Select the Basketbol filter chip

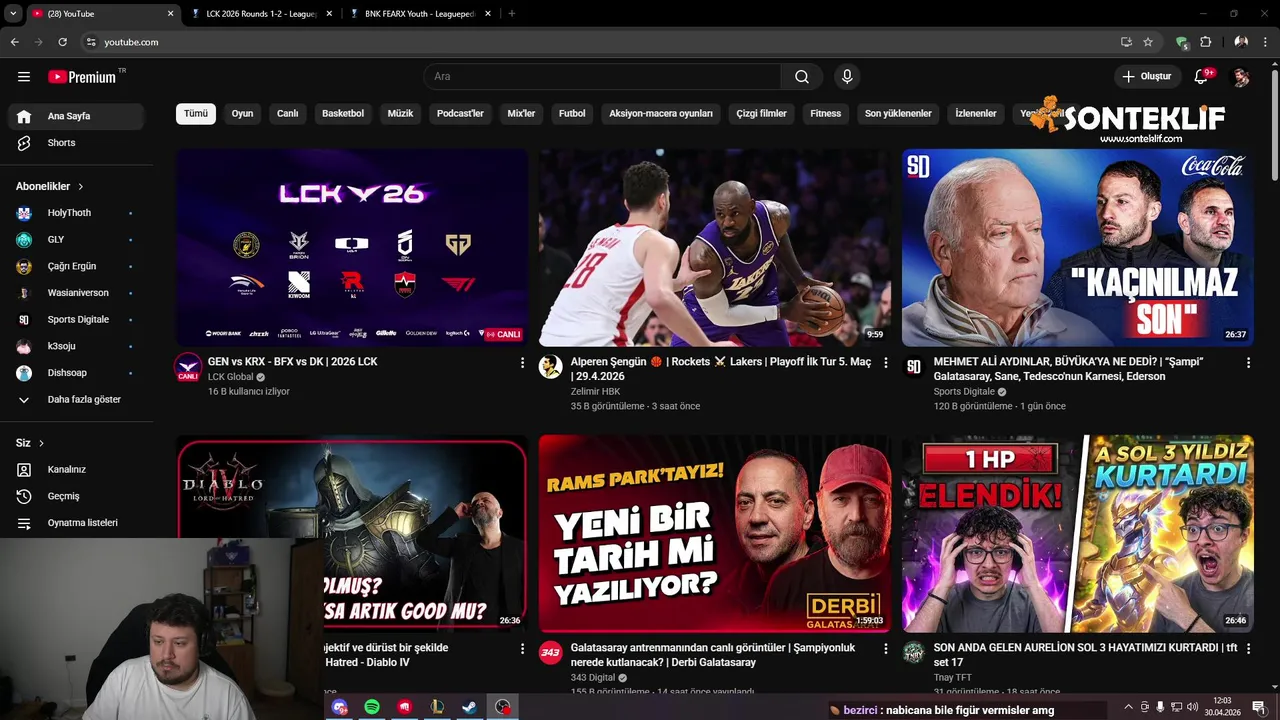[343, 114]
